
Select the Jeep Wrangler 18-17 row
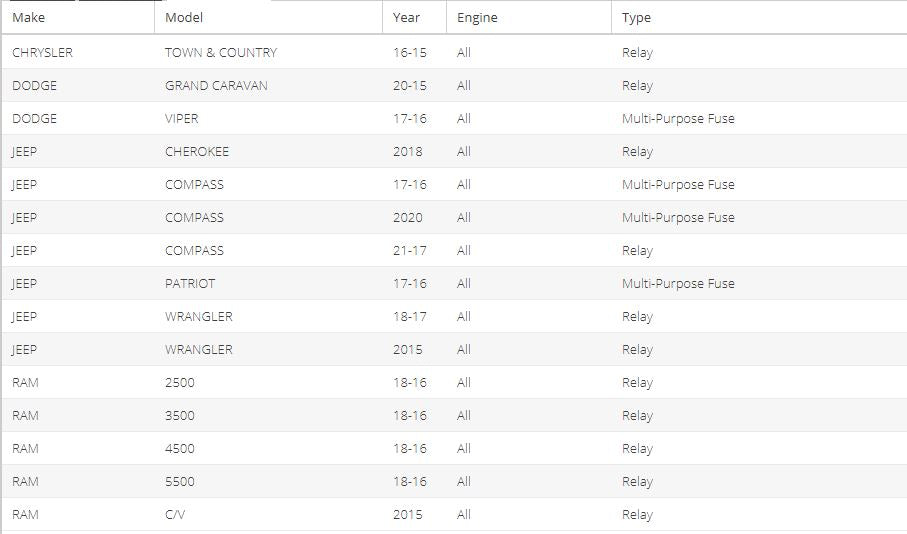(x=454, y=316)
